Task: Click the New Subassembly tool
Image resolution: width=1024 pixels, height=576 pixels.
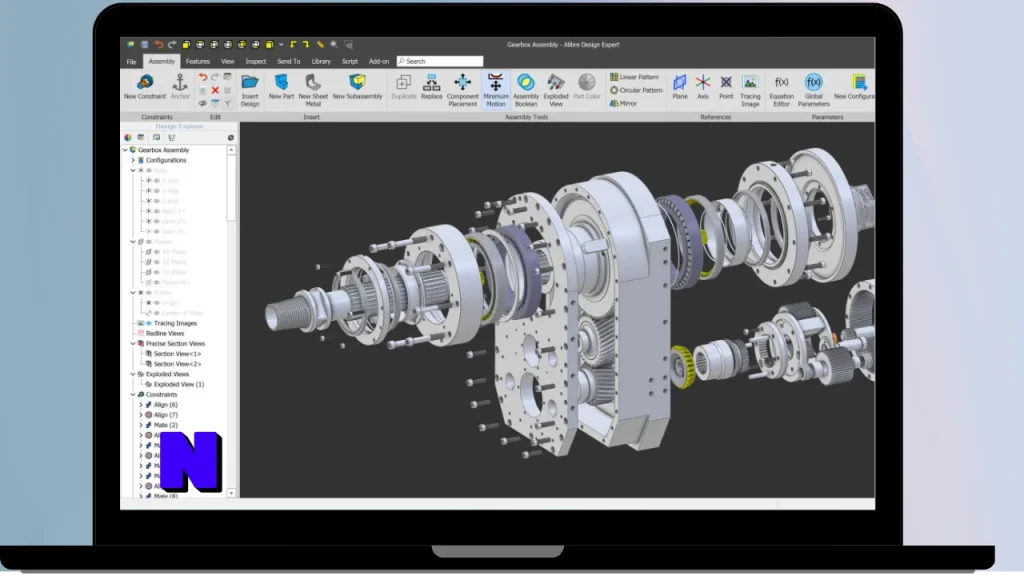Action: click(357, 87)
